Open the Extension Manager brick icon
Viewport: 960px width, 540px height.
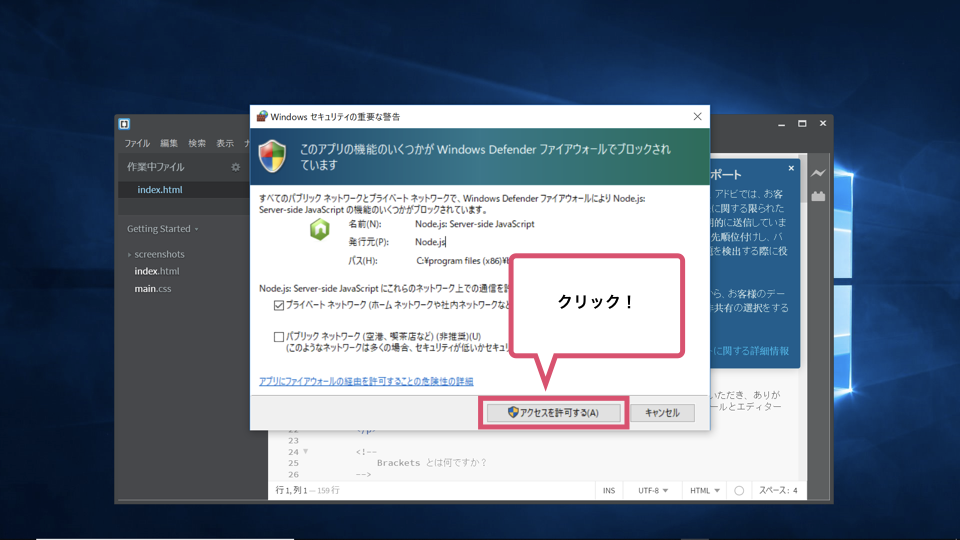(819, 197)
